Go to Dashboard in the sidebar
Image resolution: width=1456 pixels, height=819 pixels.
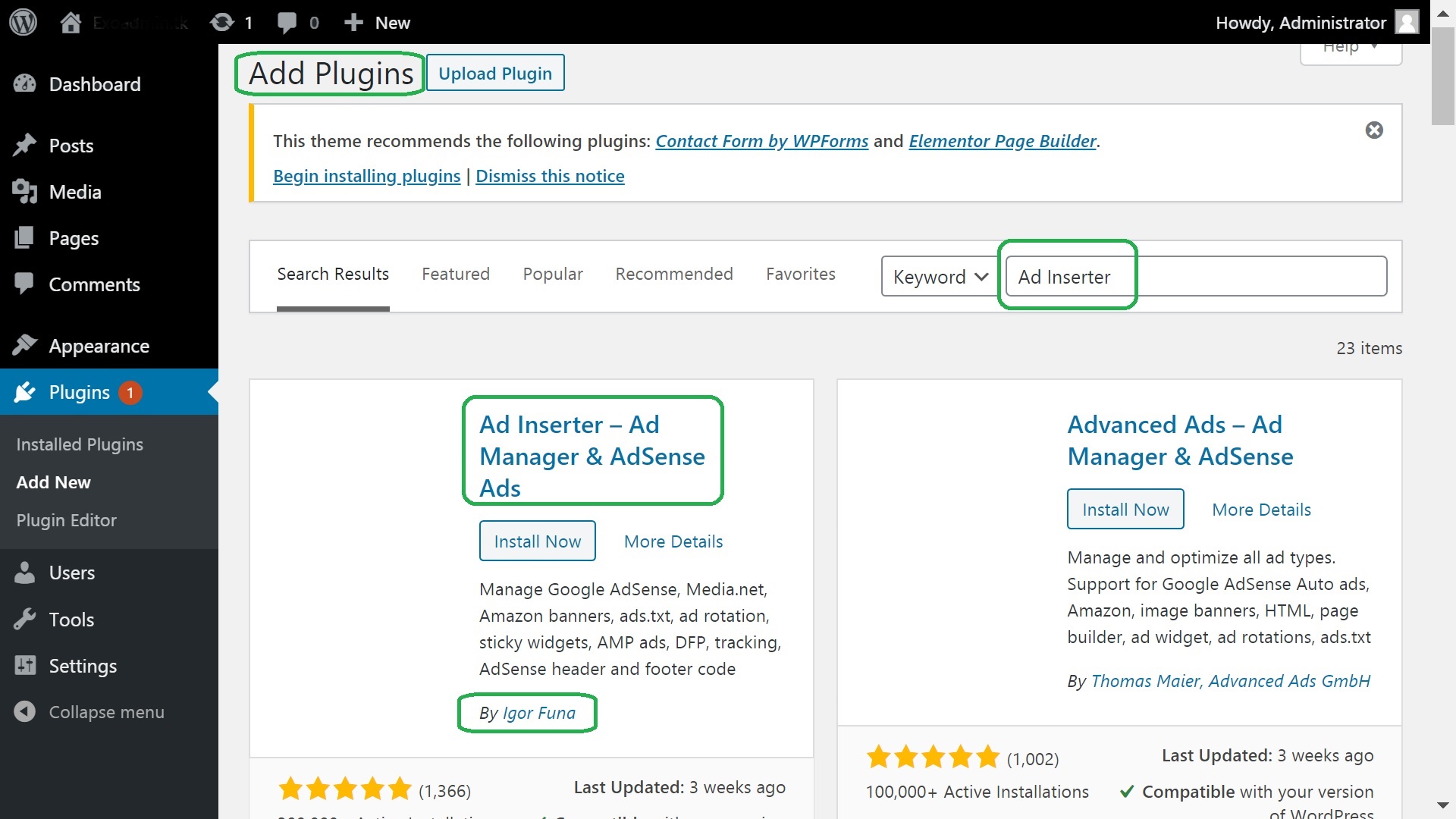coord(95,84)
